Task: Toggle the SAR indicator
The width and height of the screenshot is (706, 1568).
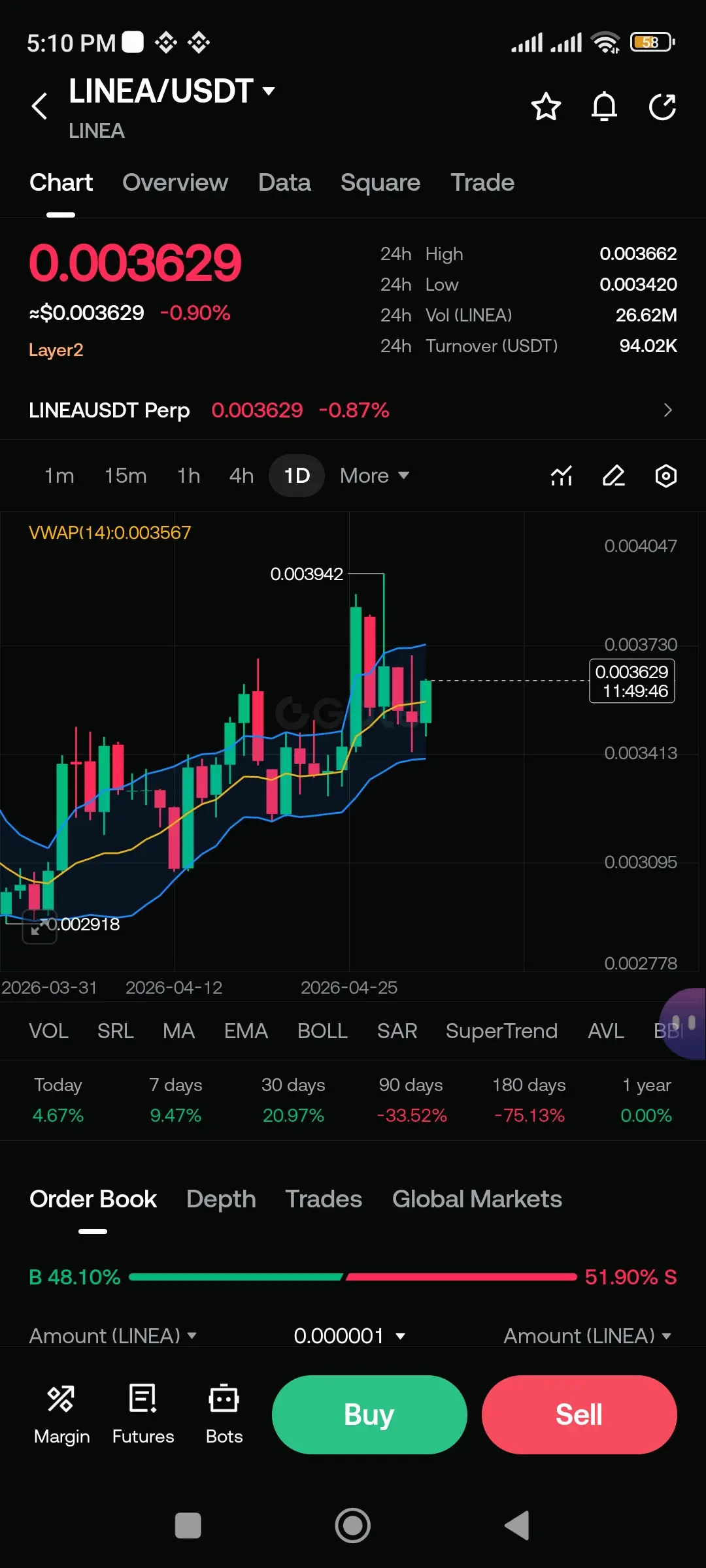Action: 397,1031
